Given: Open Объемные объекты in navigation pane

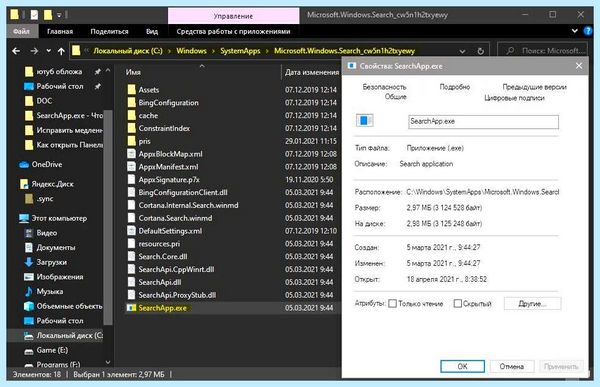Looking at the screenshot, I should pyautogui.click(x=69, y=306).
